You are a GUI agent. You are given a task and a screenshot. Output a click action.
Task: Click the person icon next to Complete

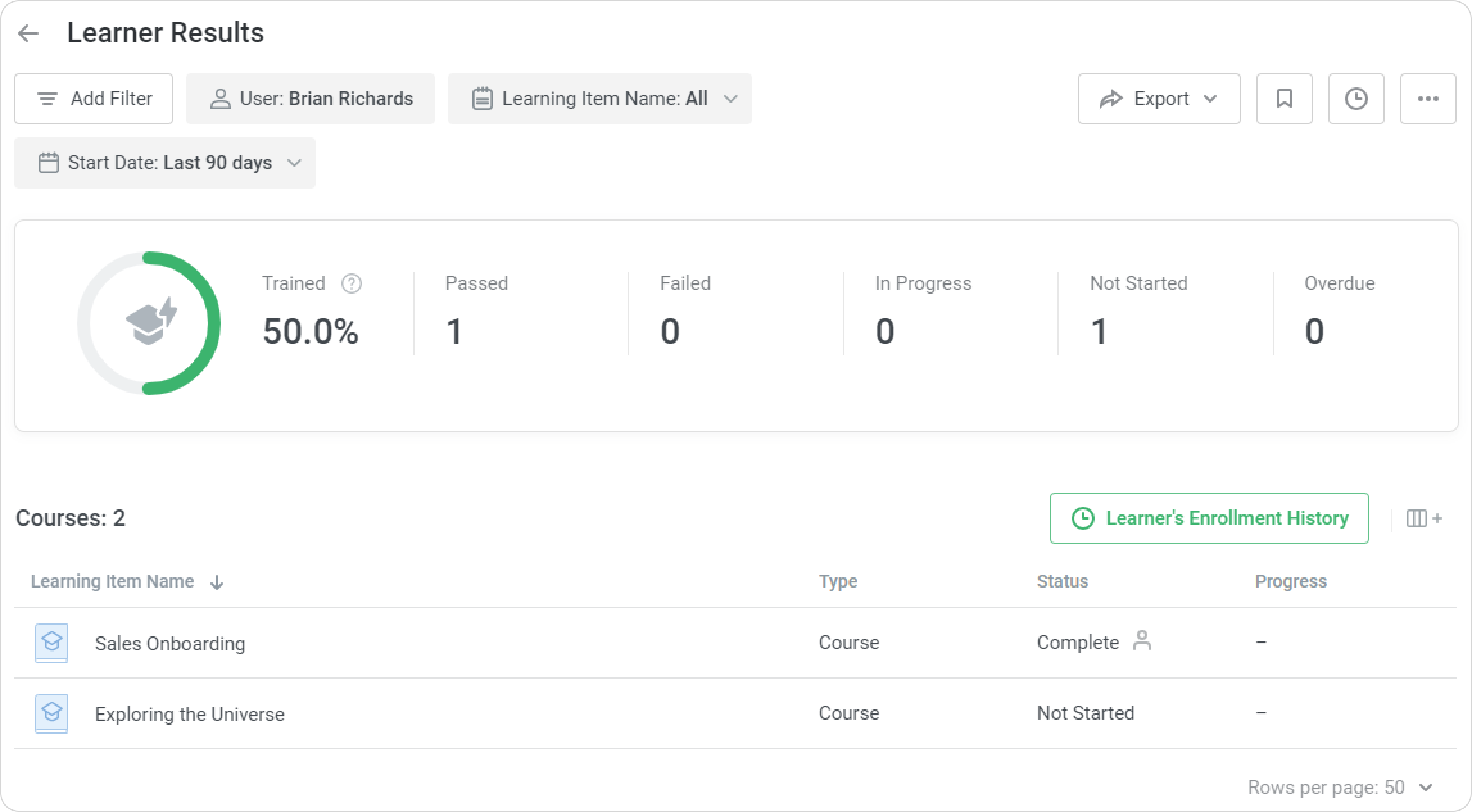(1142, 641)
